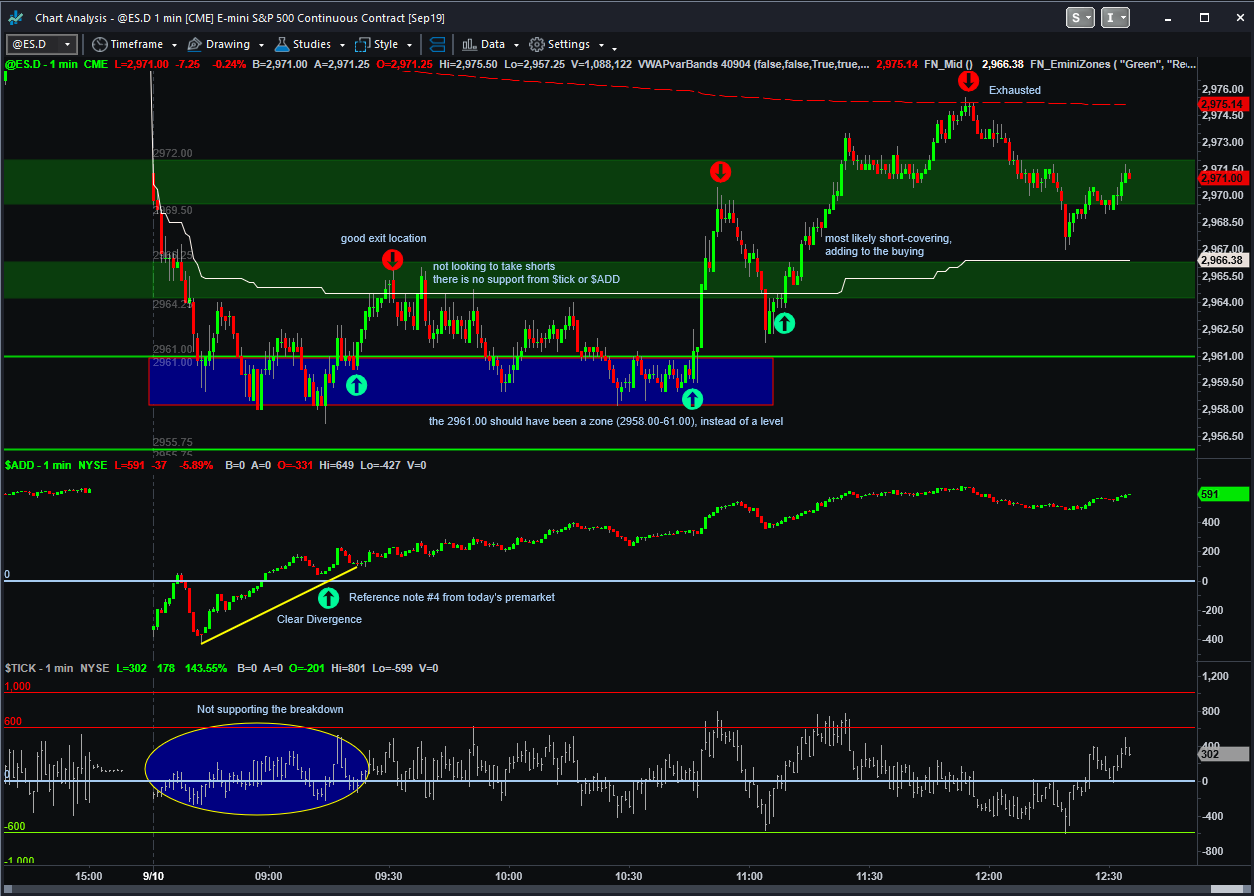Viewport: 1254px width, 896px height.
Task: Open the Data menu label
Action: coord(493,44)
